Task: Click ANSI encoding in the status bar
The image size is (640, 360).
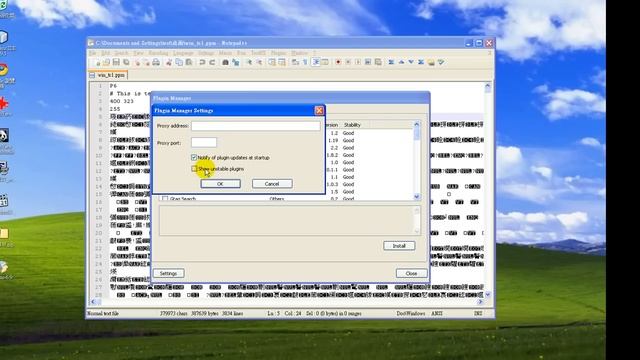Action: tap(437, 313)
